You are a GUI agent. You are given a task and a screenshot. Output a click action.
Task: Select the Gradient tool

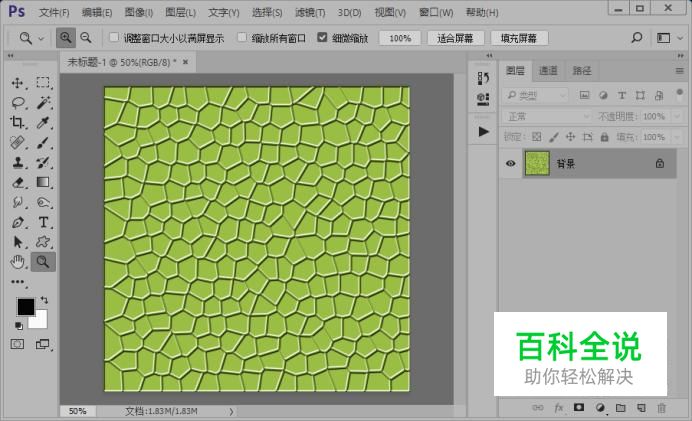coord(43,182)
